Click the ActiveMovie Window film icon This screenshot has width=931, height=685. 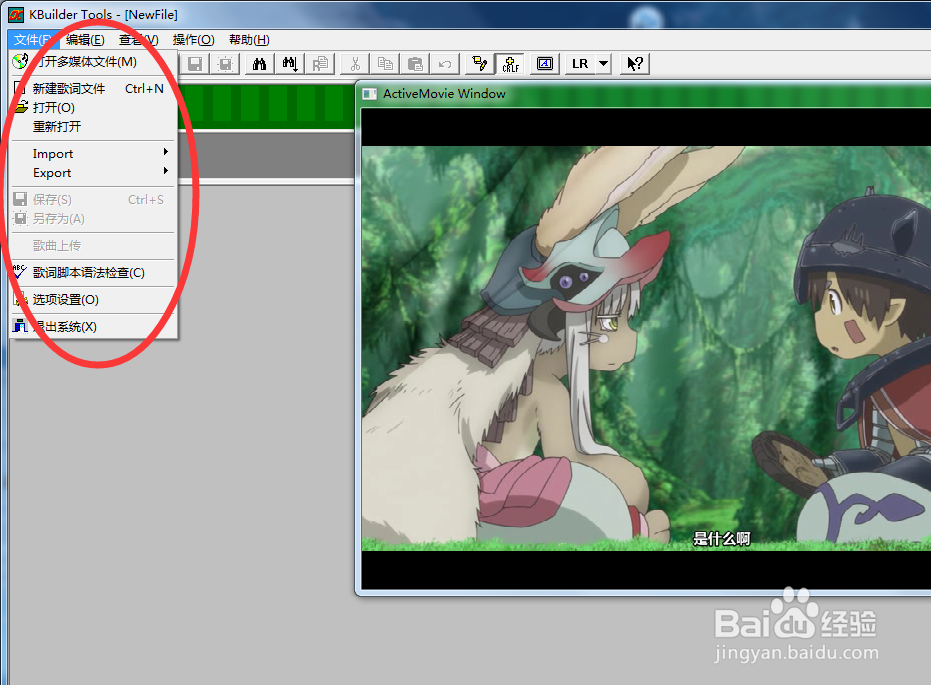(x=370, y=94)
